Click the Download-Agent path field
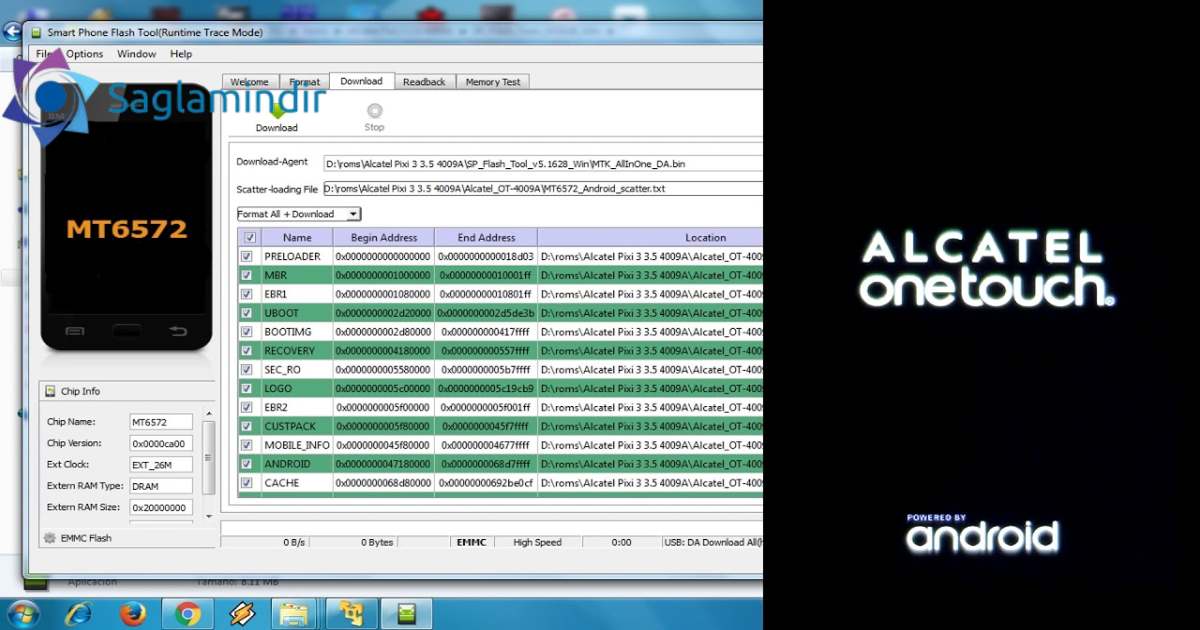This screenshot has height=630, width=1200. [543, 163]
